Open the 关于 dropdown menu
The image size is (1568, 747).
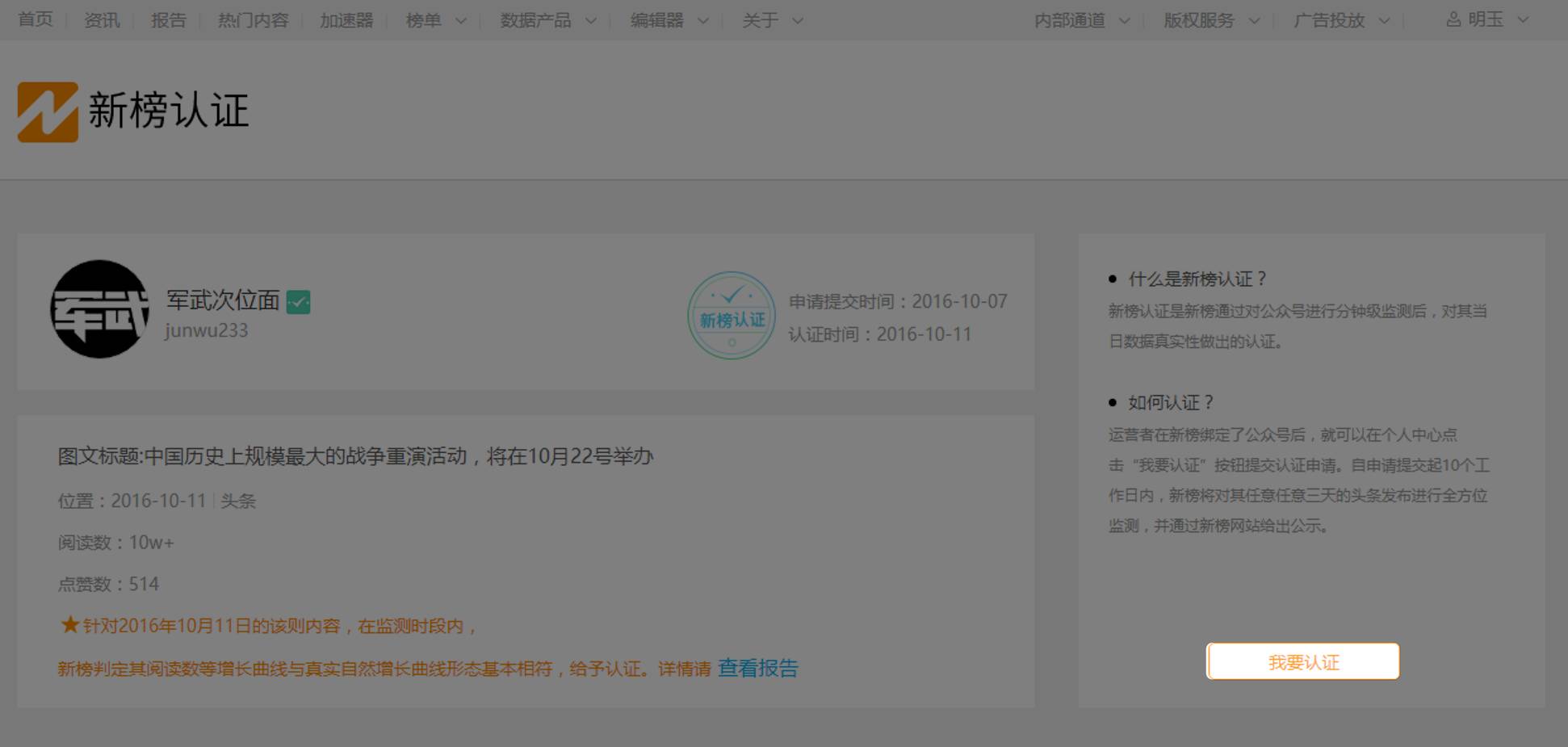point(772,20)
